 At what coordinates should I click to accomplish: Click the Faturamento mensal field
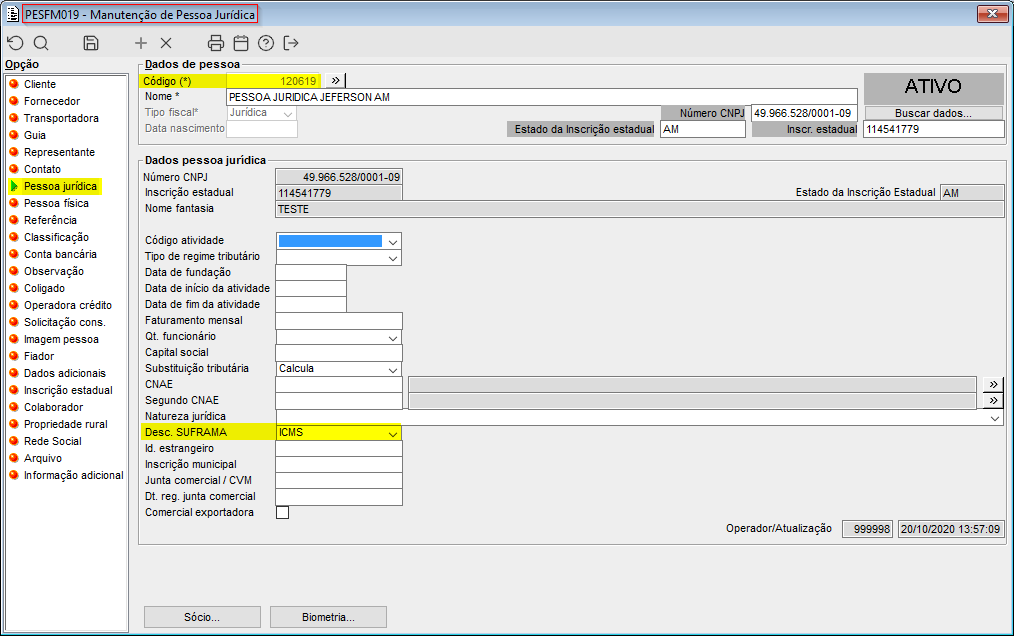pyautogui.click(x=339, y=321)
